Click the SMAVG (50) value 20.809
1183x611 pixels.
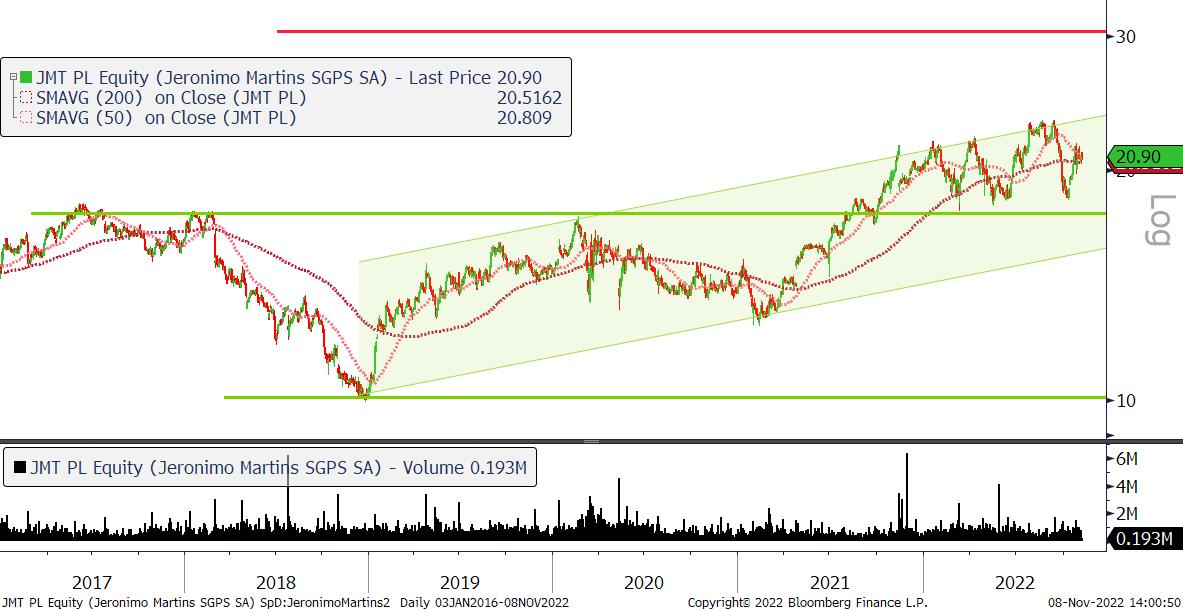click(524, 118)
